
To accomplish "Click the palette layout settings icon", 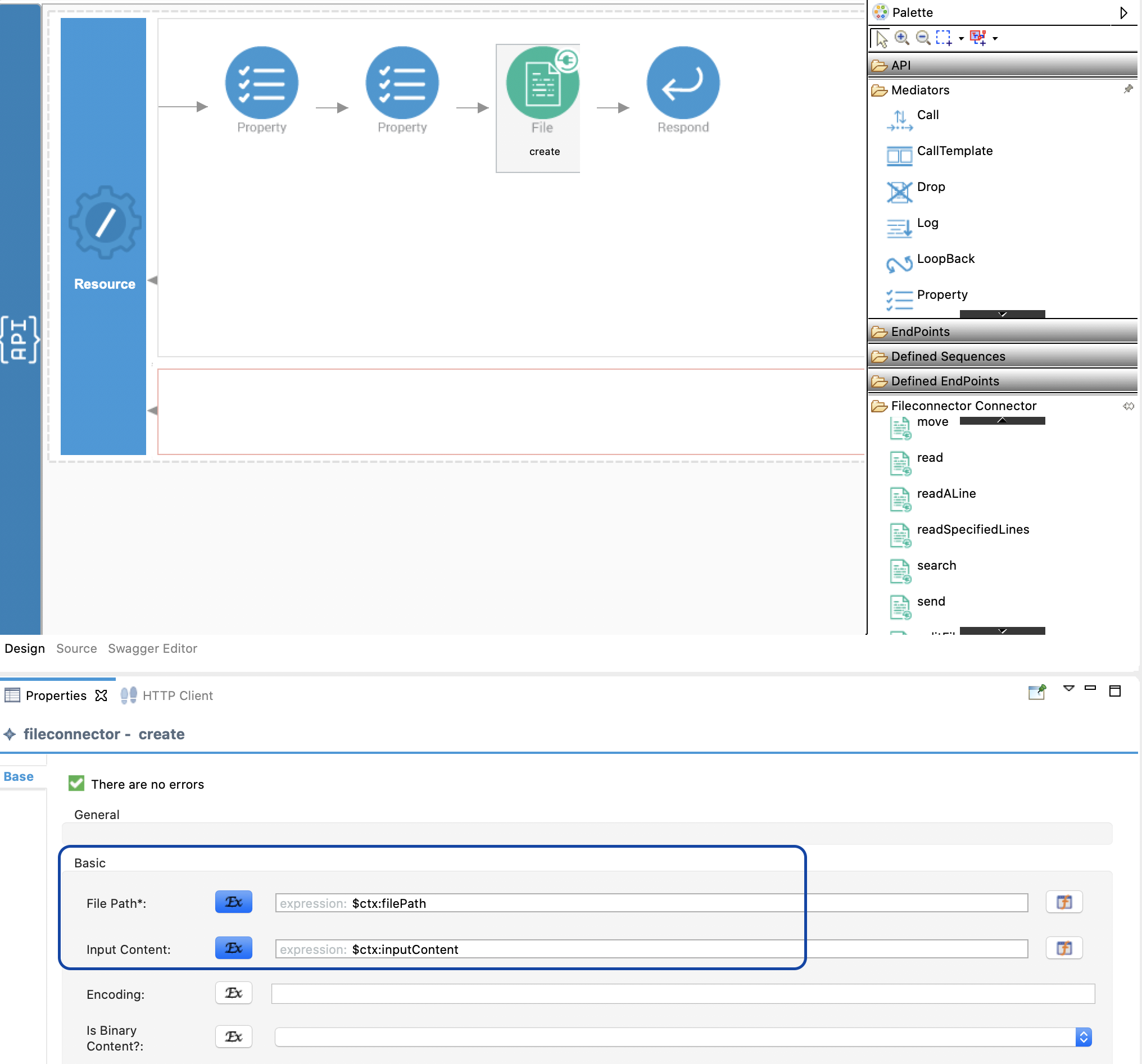I will click(x=978, y=38).
